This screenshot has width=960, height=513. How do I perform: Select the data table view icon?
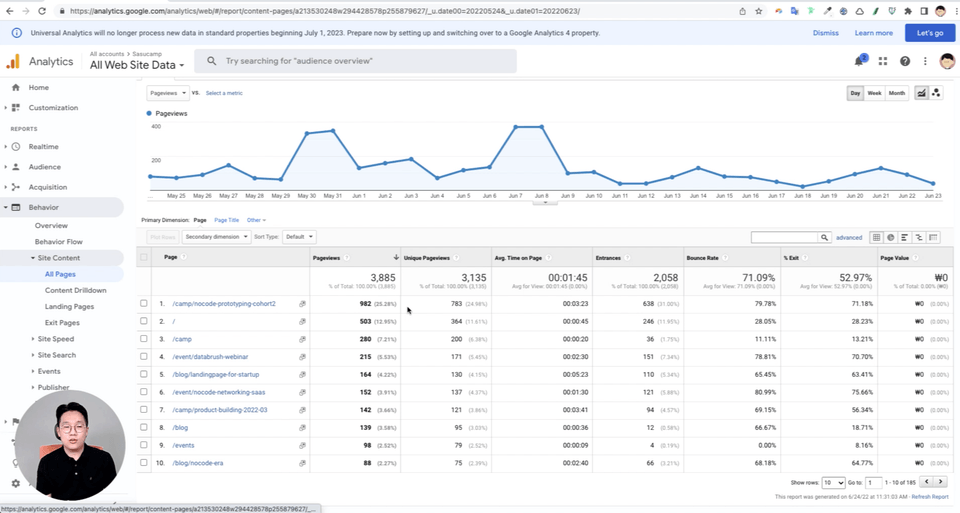(877, 238)
